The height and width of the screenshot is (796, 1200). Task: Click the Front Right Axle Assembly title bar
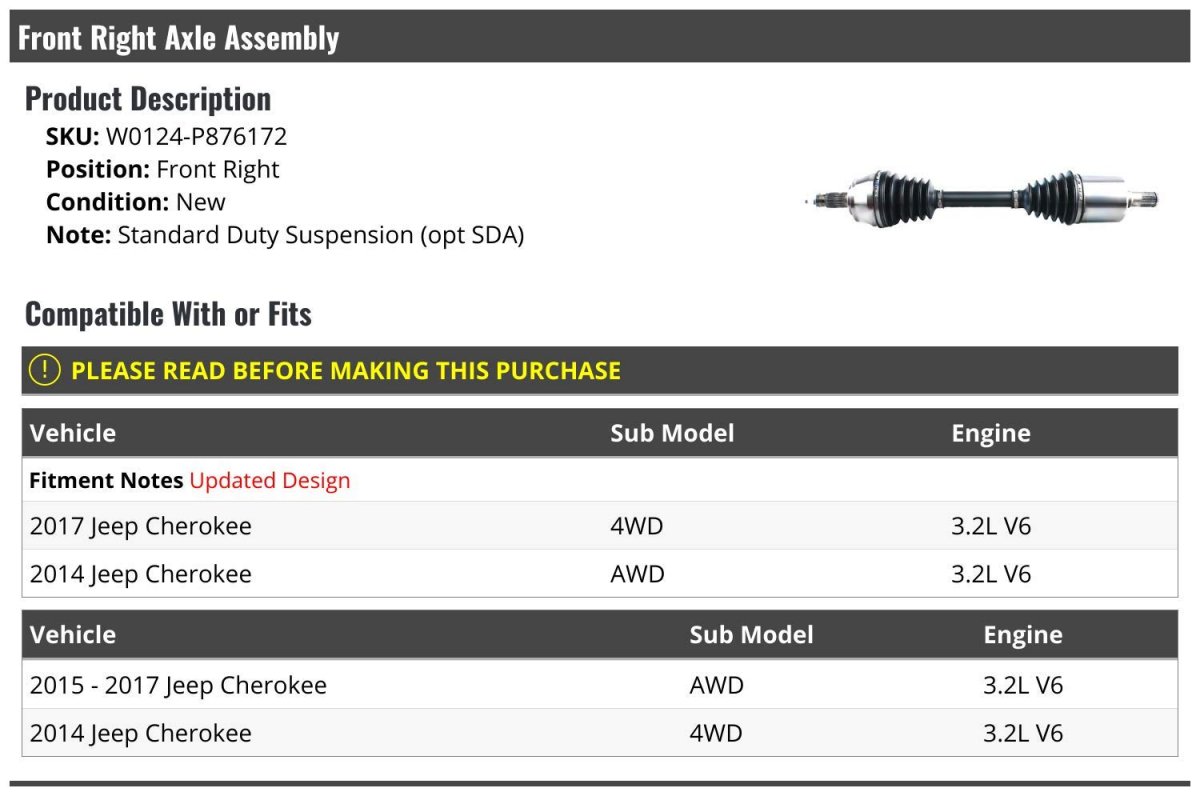coord(600,37)
